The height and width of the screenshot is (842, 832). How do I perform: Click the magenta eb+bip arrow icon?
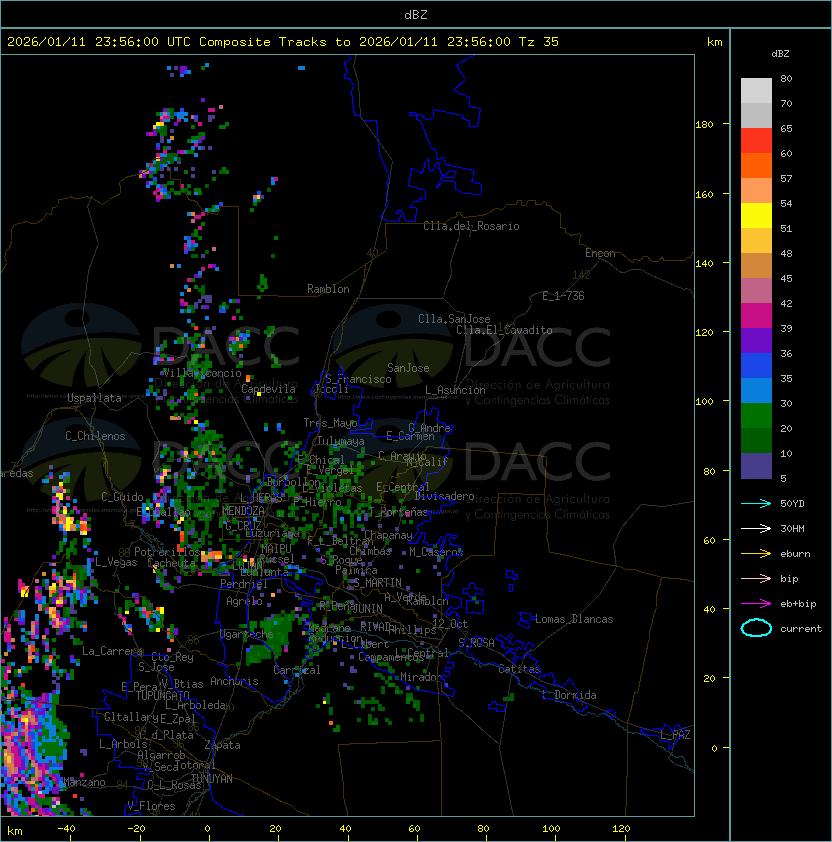point(756,604)
